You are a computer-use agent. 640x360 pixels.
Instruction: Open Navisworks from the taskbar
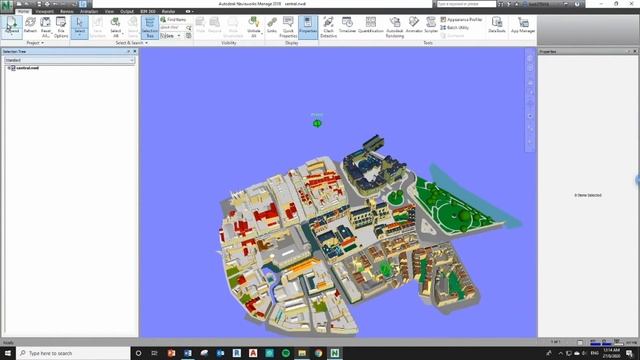pyautogui.click(x=335, y=353)
